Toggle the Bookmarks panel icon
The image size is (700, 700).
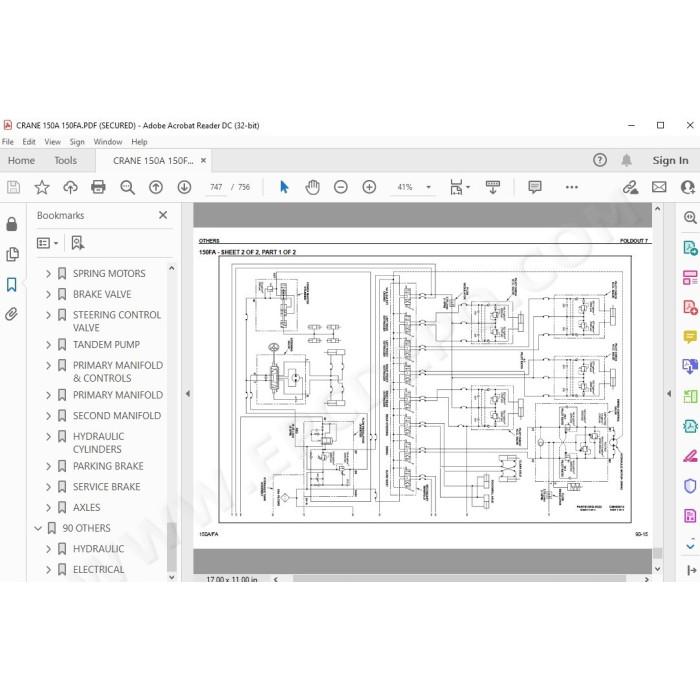point(12,284)
